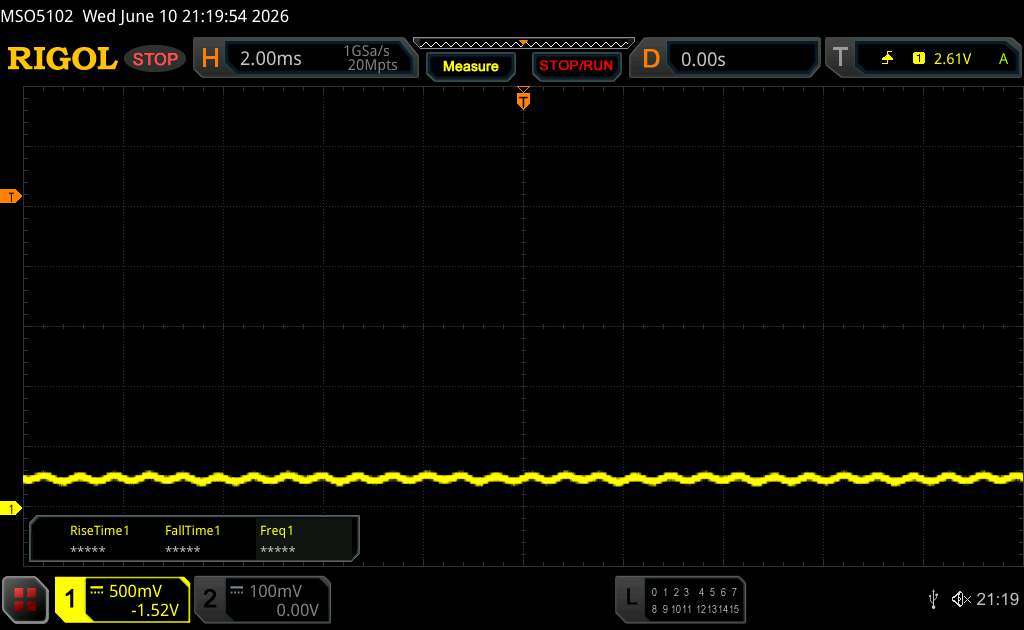Click the digital channels 0-15 indicator

[x=695, y=600]
